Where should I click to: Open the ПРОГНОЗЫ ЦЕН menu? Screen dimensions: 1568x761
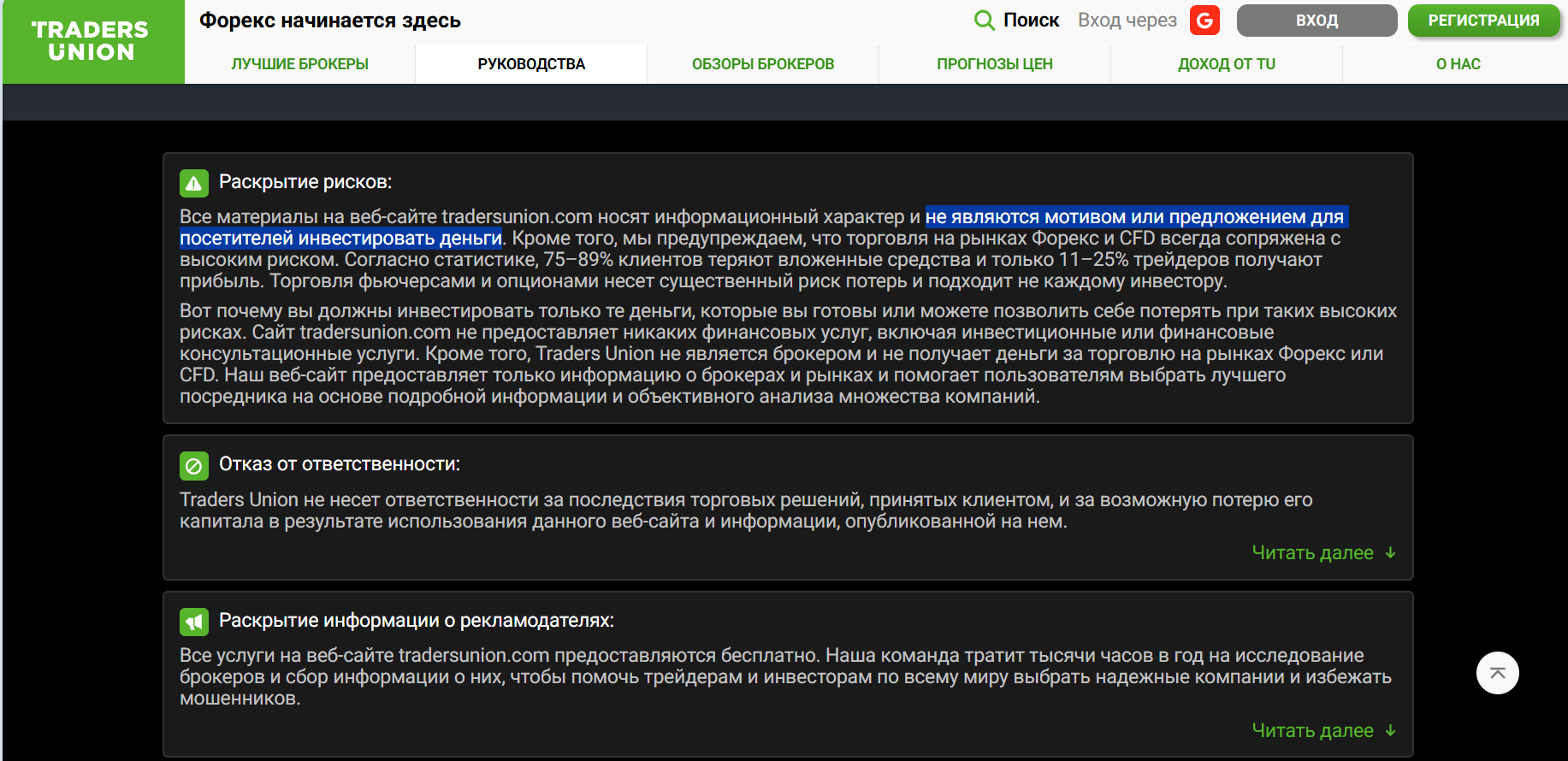tap(995, 64)
